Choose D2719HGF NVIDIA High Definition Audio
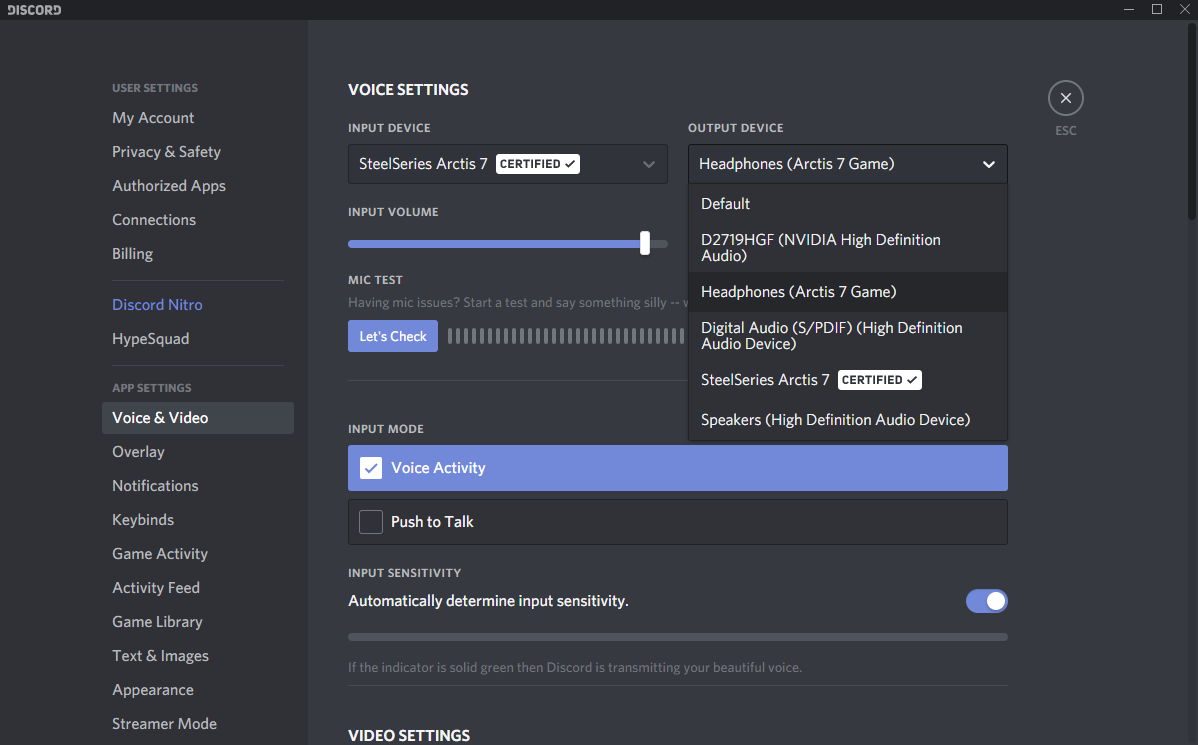 tap(847, 248)
